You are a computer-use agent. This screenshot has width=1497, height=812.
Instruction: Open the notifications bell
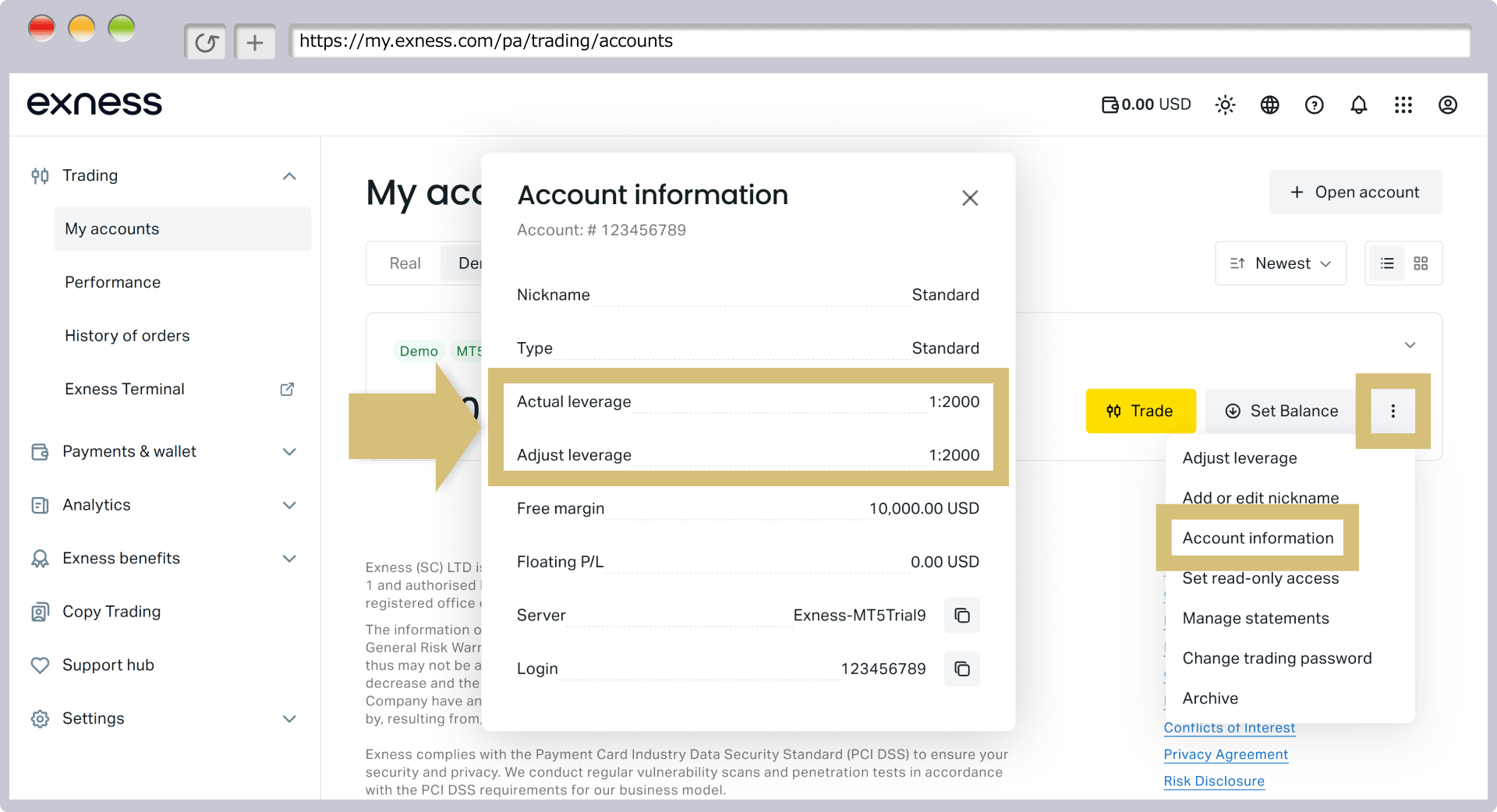[x=1358, y=104]
